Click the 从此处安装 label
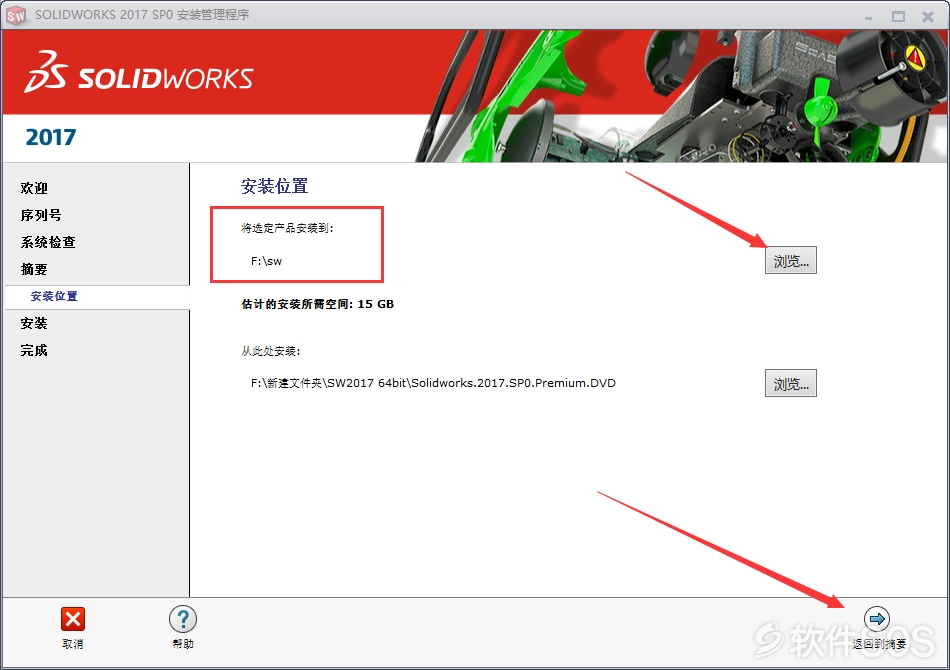Screen dimensions: 950x670 [x=271, y=351]
